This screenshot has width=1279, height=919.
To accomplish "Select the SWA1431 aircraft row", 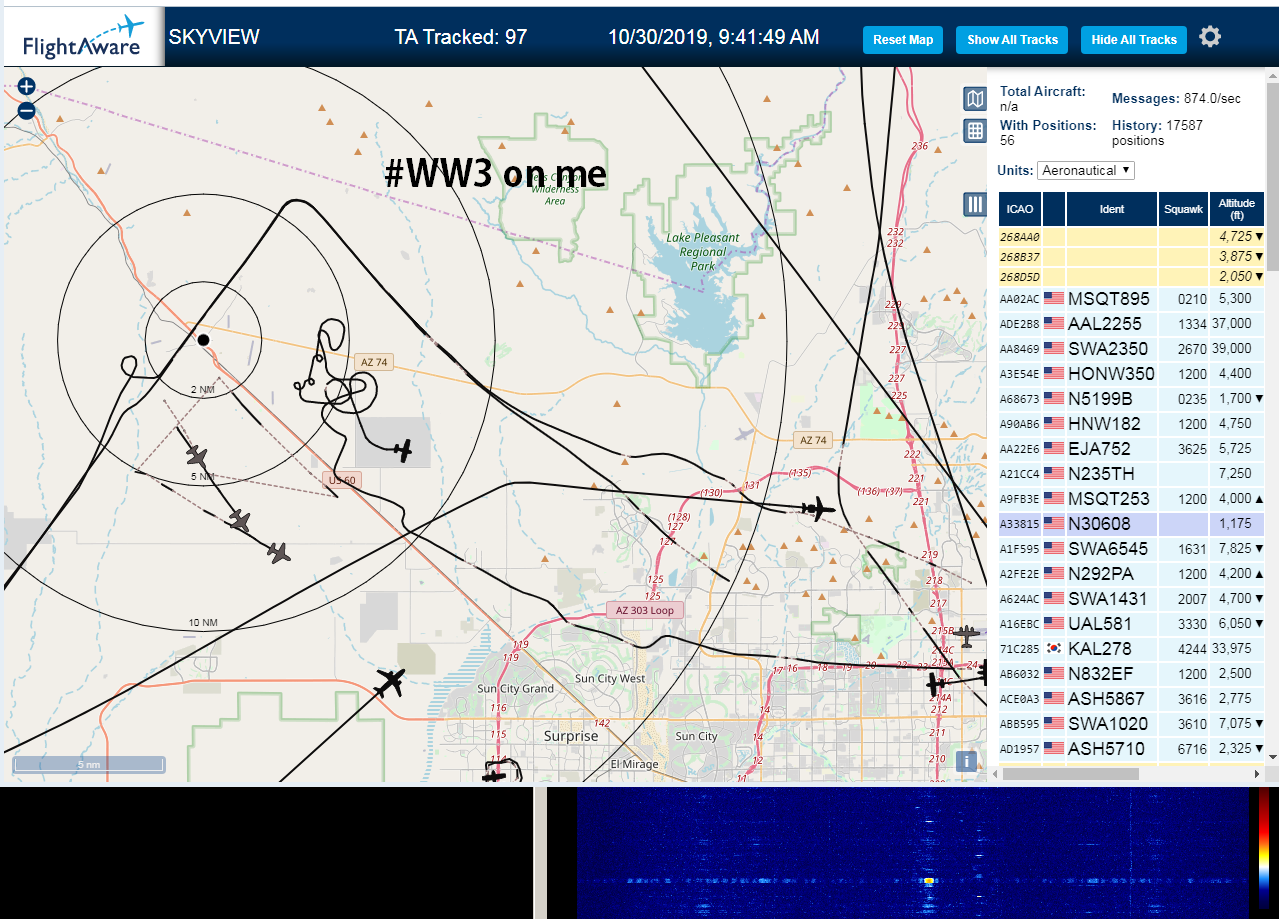I will tap(1132, 598).
